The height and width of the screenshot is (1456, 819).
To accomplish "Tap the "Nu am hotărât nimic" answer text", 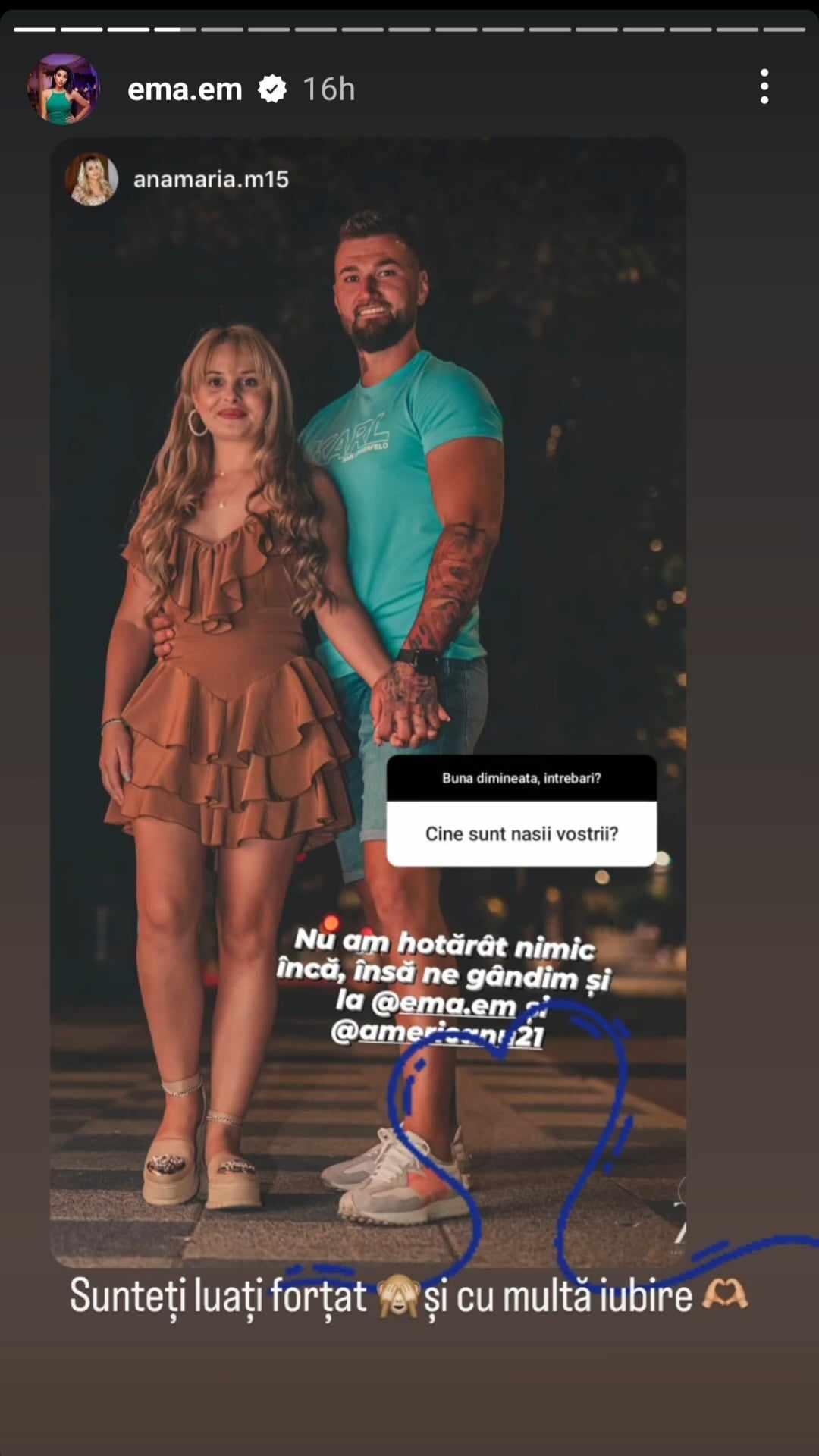I will 445,943.
